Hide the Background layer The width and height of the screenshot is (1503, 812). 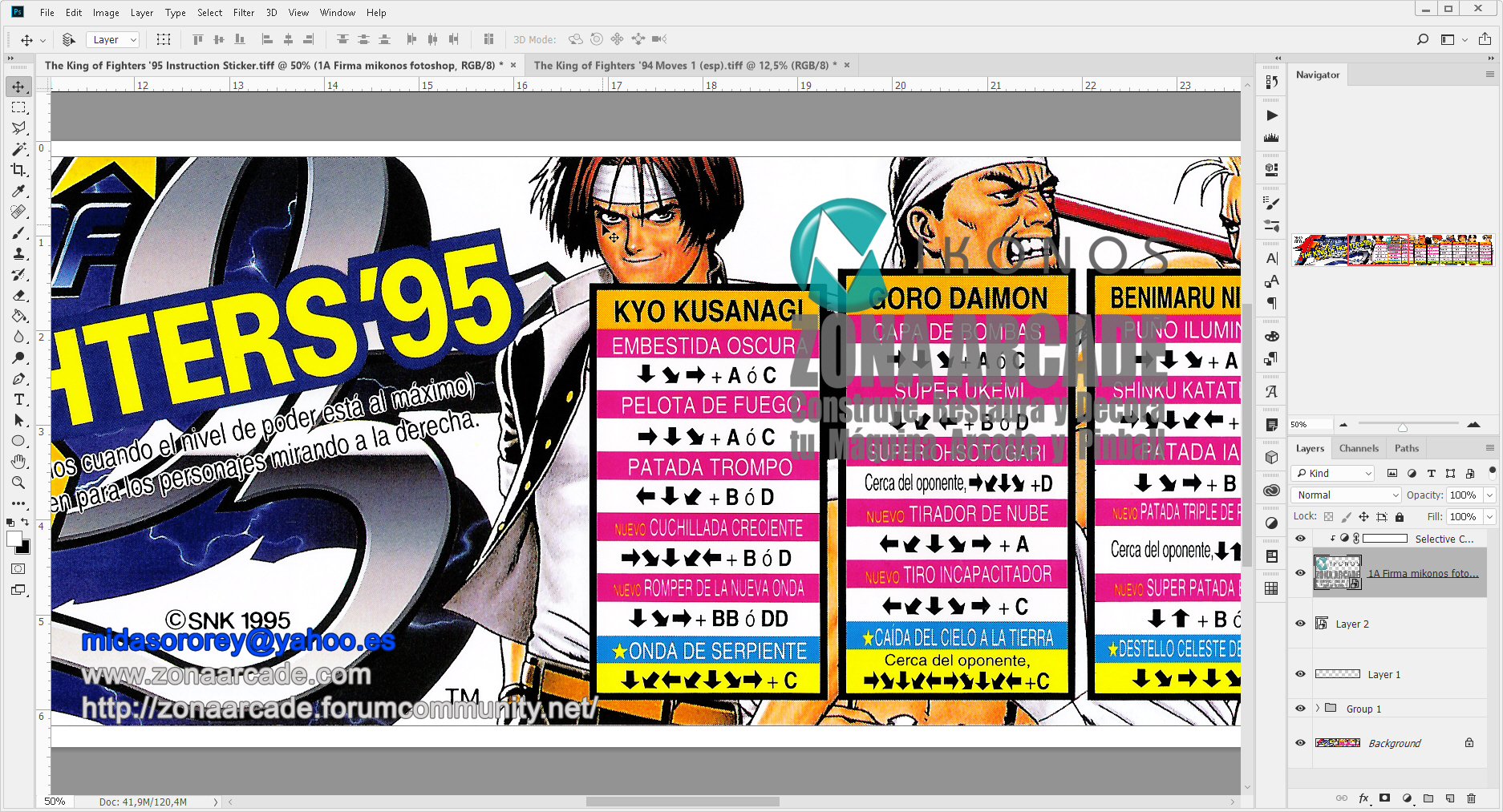pos(1300,743)
